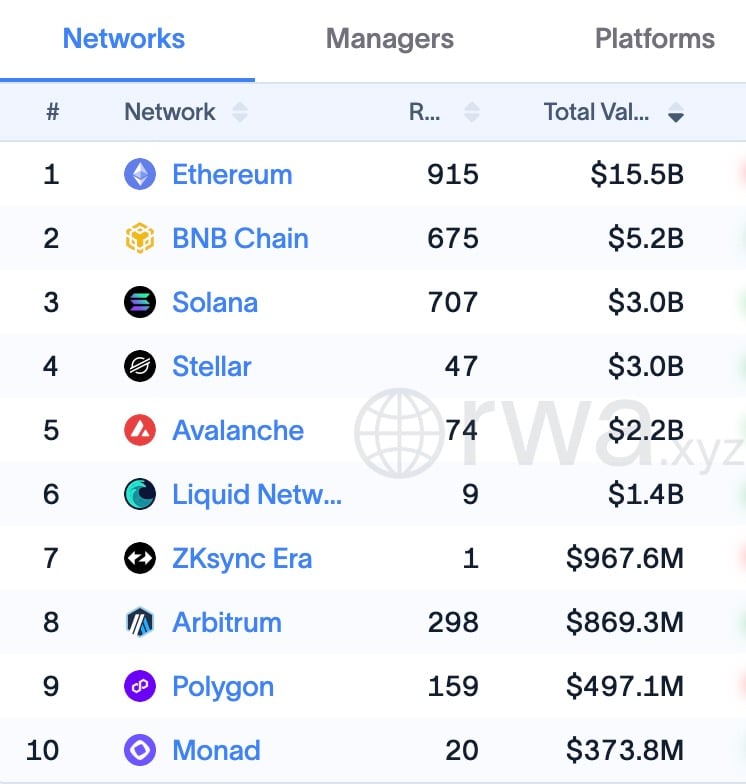The image size is (746, 784).
Task: Switch to the Managers tab
Action: tap(390, 39)
